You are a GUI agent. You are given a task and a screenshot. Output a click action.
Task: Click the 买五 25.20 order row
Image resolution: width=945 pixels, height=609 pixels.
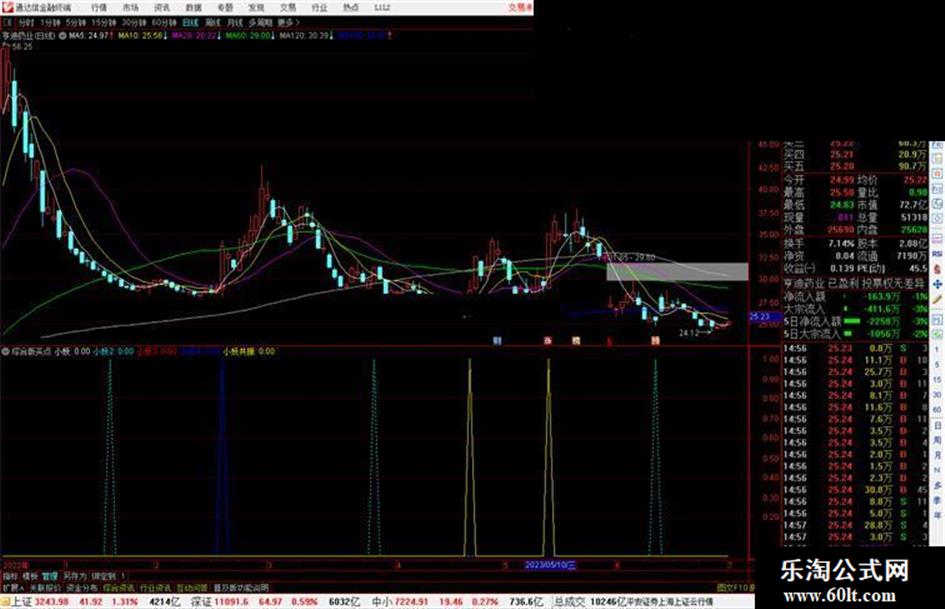click(855, 166)
